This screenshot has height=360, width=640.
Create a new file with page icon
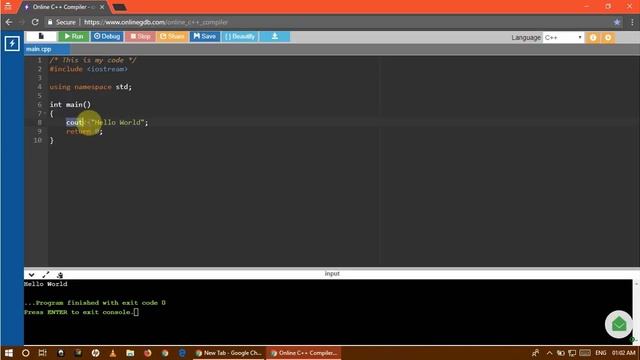click(x=41, y=36)
